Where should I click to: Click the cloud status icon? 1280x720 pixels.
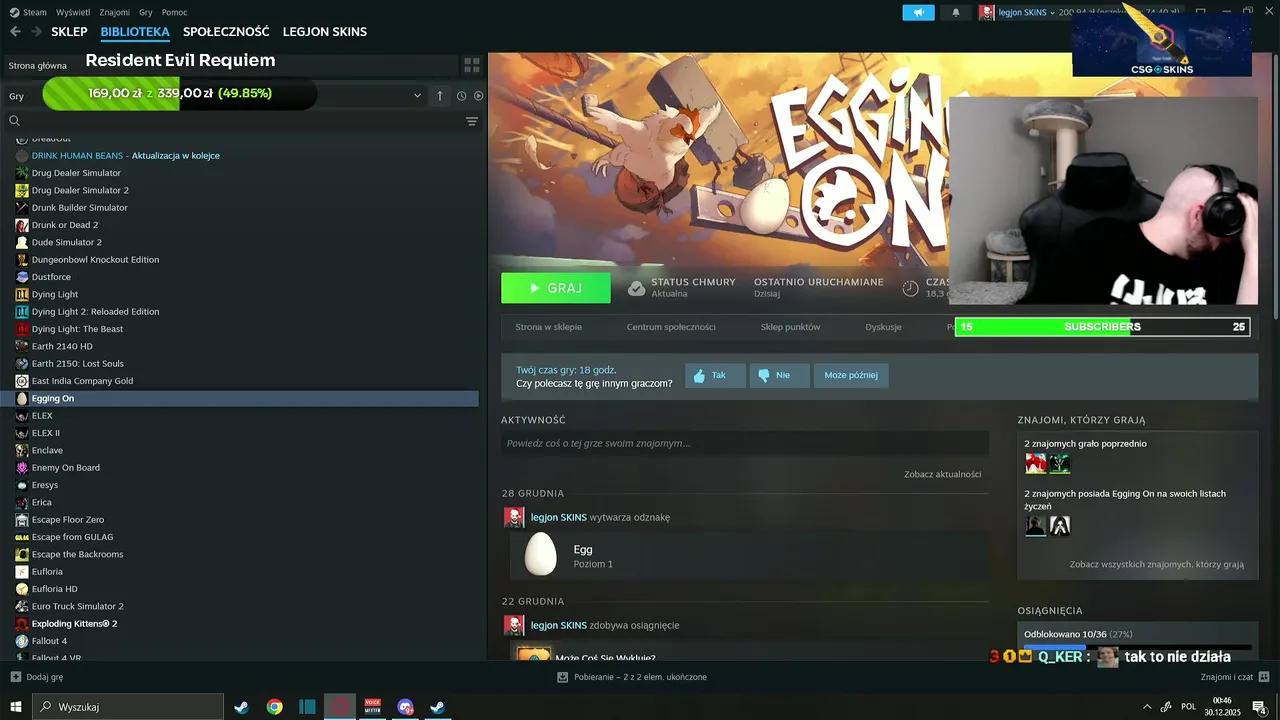coord(636,288)
